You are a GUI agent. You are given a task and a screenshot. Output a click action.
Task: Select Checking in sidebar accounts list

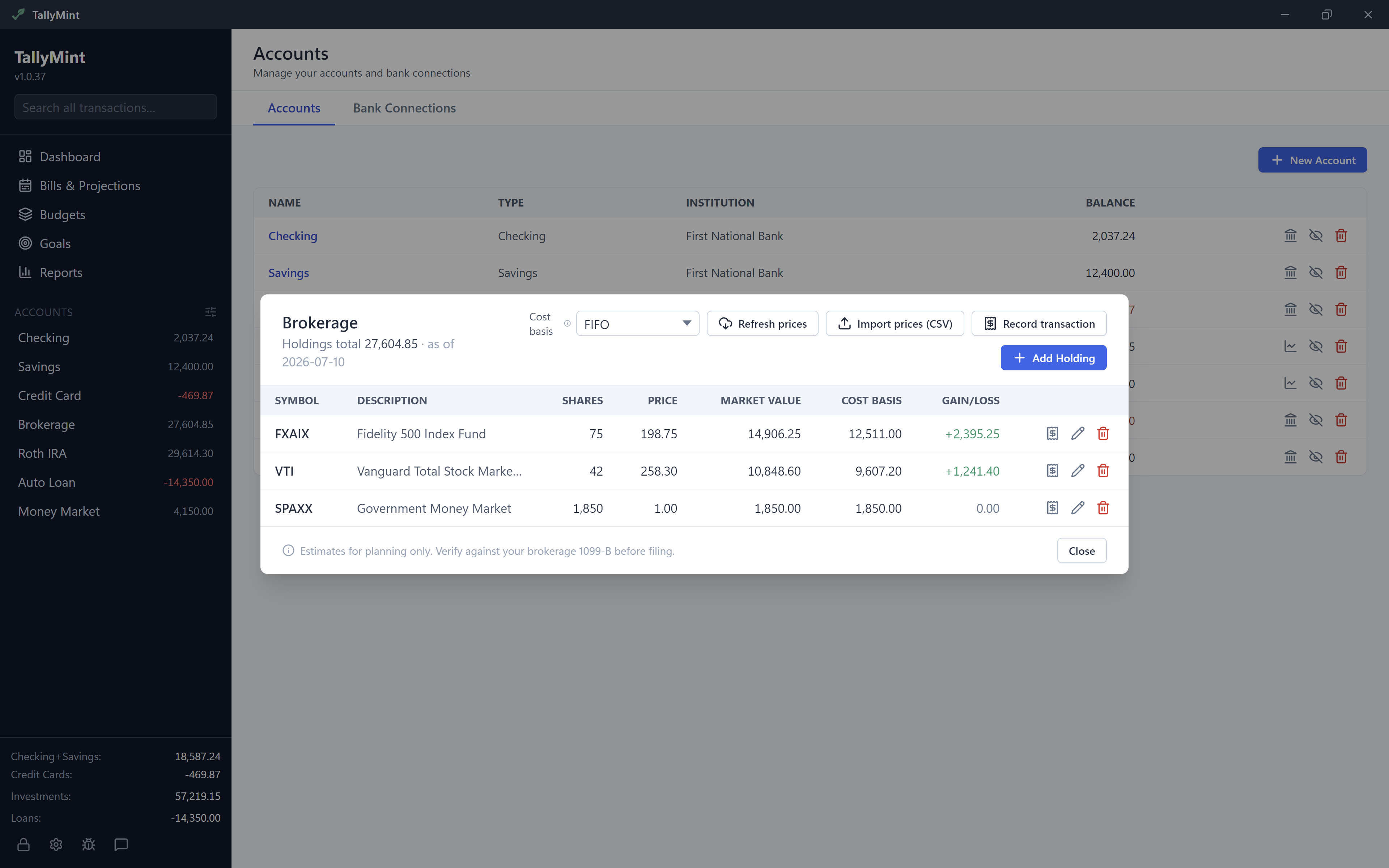click(115, 337)
